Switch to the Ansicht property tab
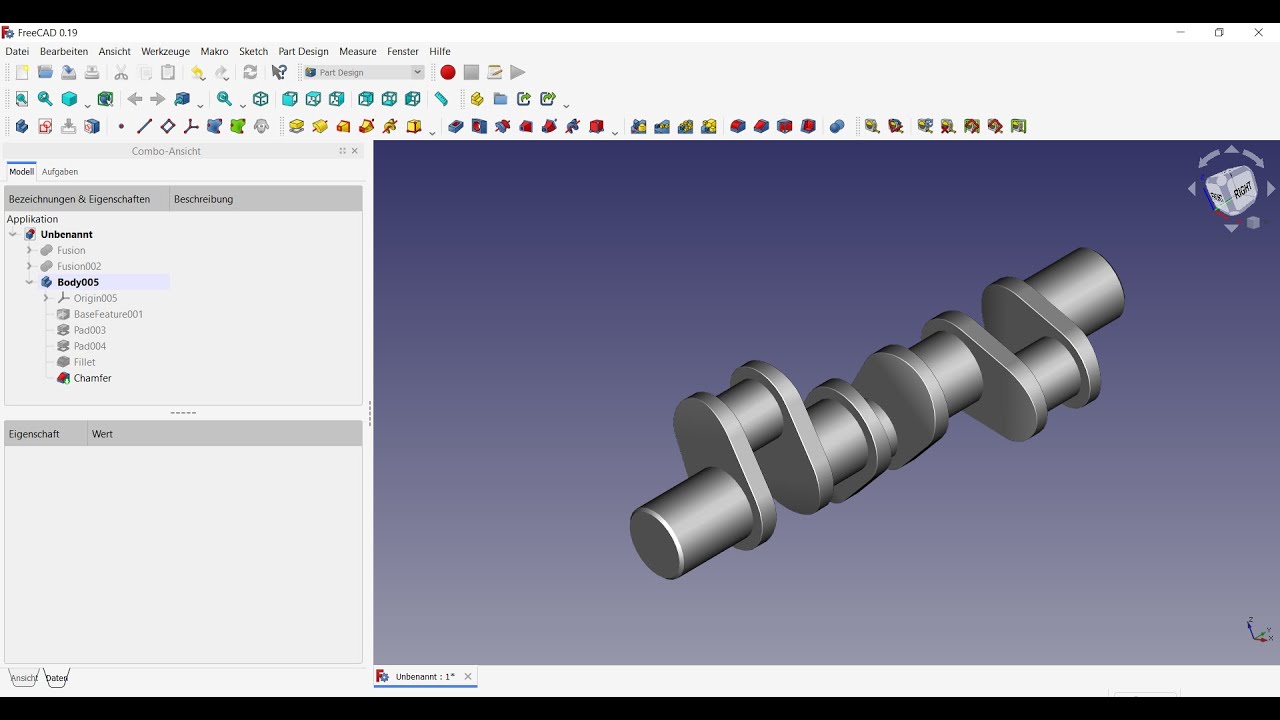Screen dimensions: 1280x720 click(x=24, y=678)
